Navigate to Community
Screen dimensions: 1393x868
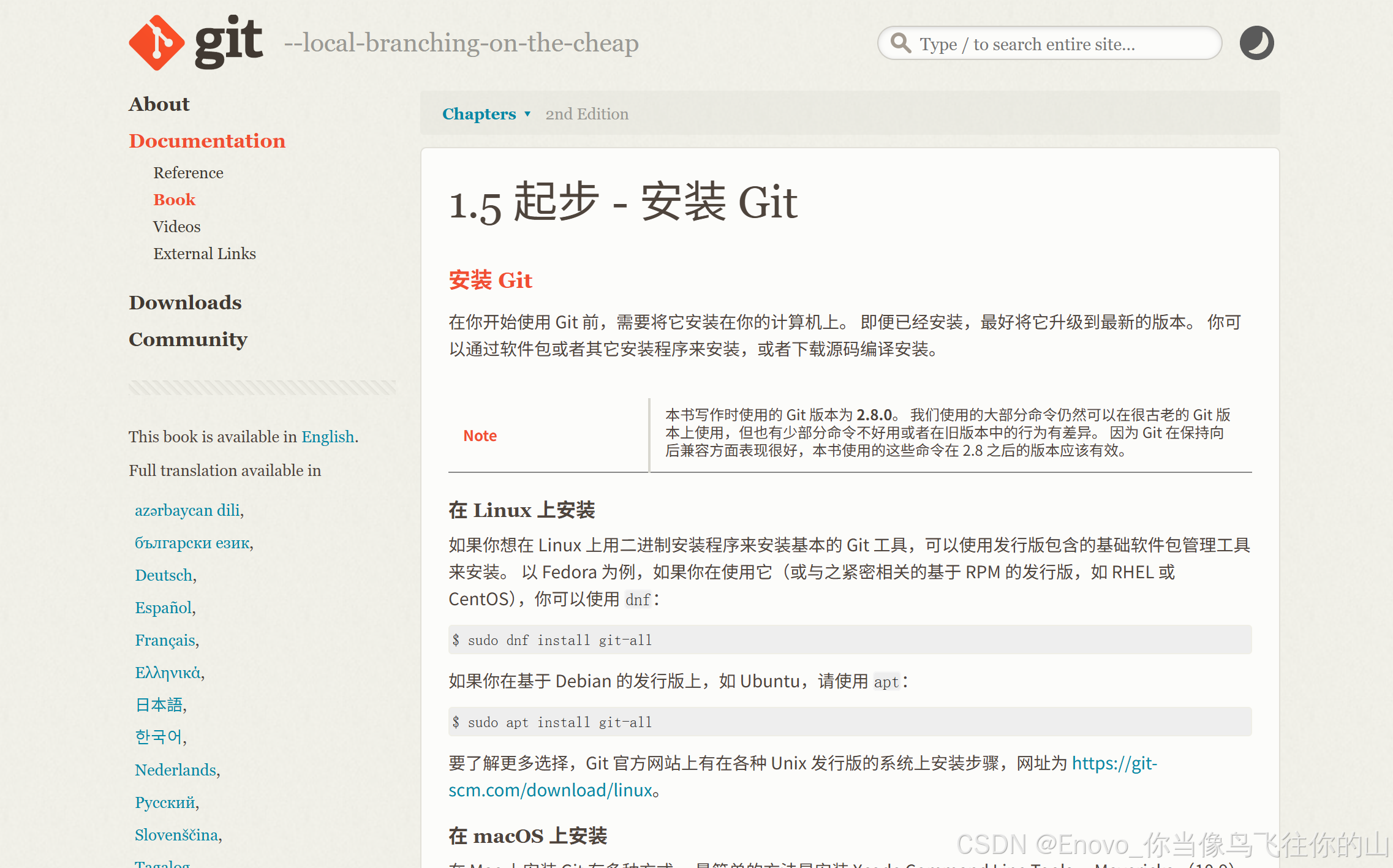point(188,339)
